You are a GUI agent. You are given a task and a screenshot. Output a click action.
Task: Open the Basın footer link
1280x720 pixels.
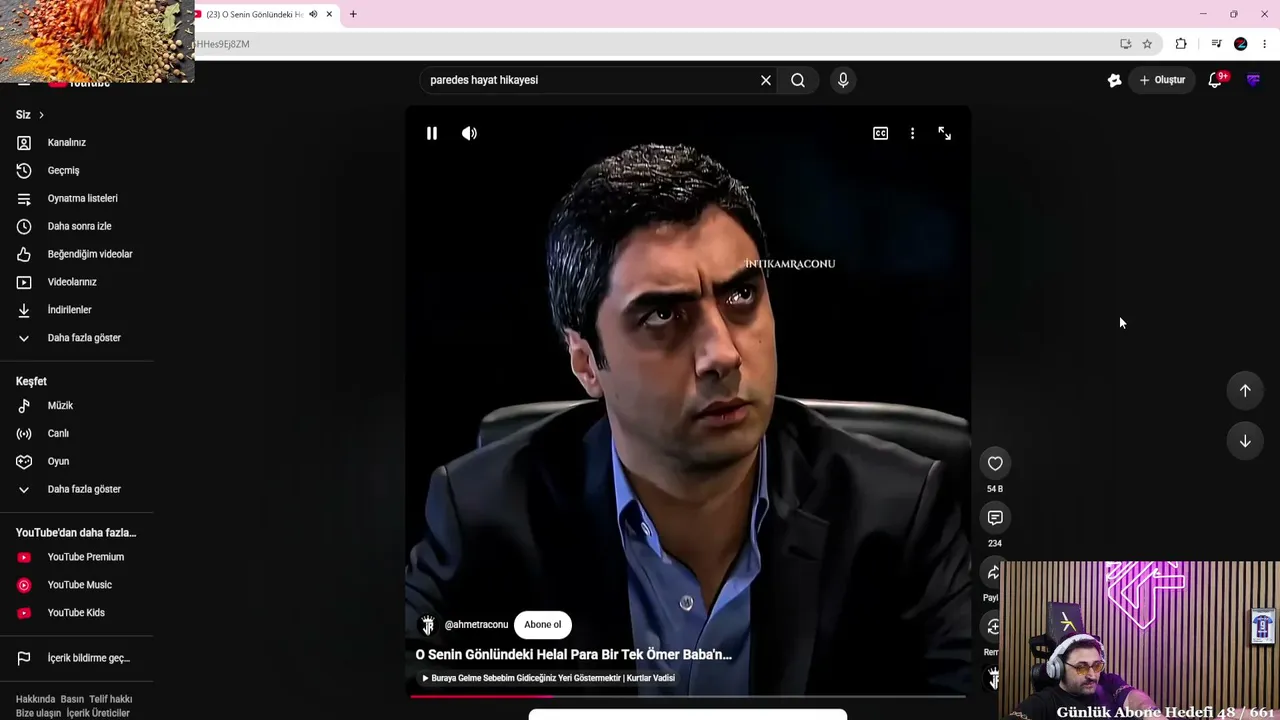(x=72, y=699)
